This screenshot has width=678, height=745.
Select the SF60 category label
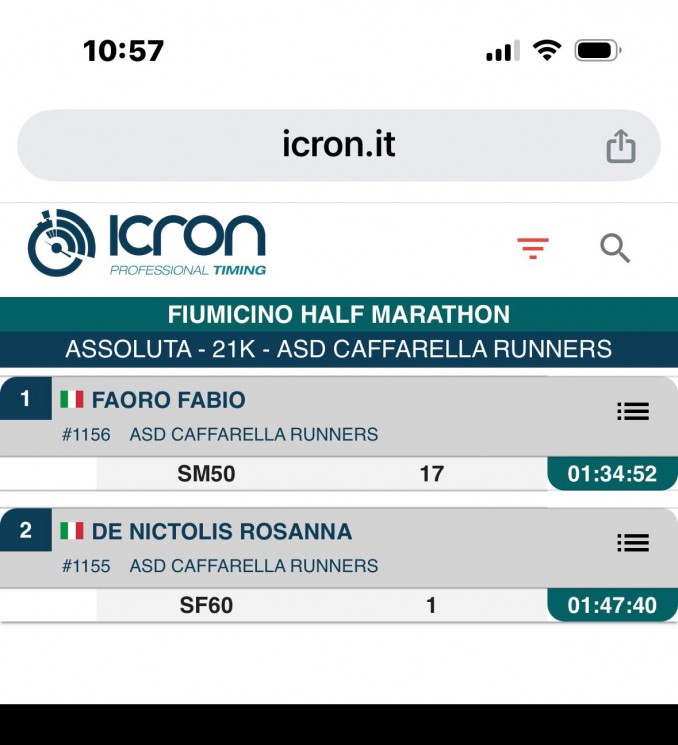pos(206,605)
